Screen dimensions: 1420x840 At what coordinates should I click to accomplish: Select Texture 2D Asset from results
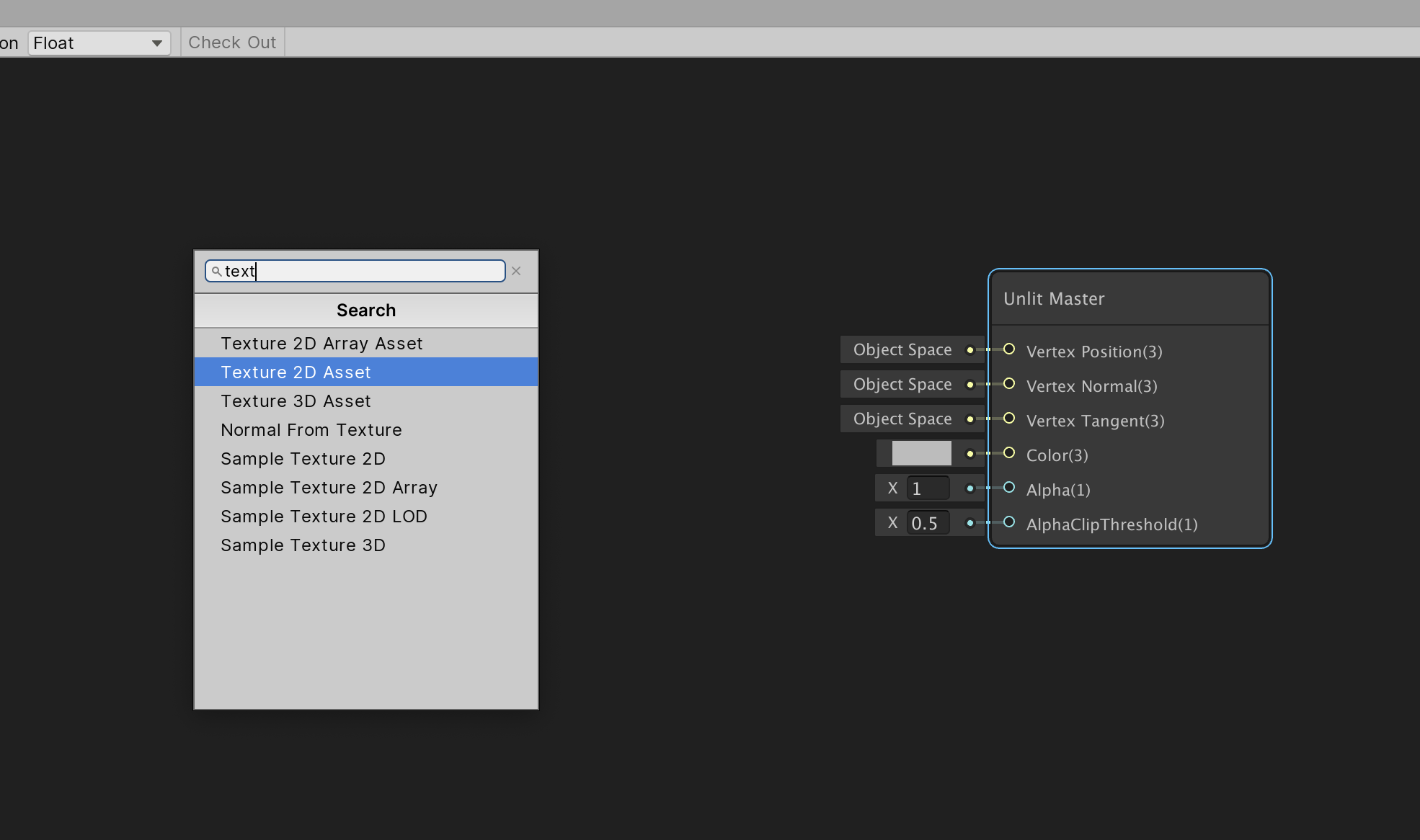tap(296, 372)
